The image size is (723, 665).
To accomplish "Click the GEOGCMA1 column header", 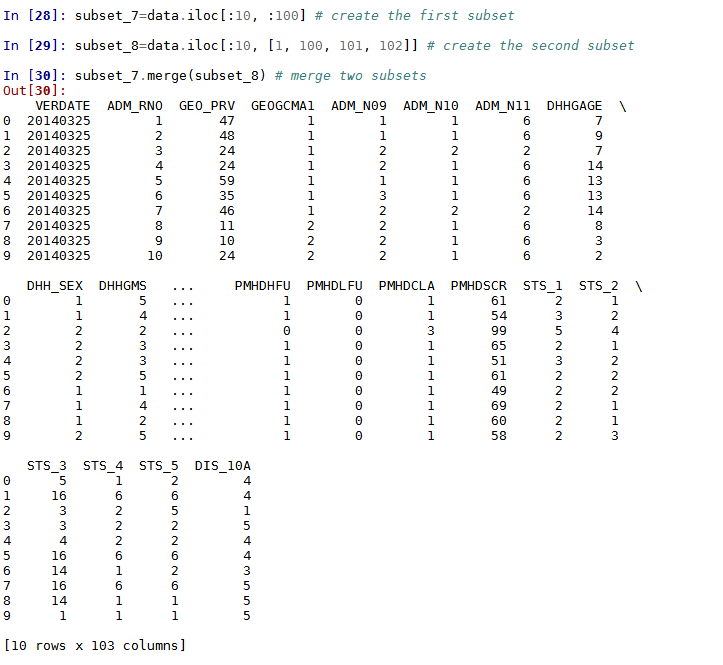I will [282, 106].
